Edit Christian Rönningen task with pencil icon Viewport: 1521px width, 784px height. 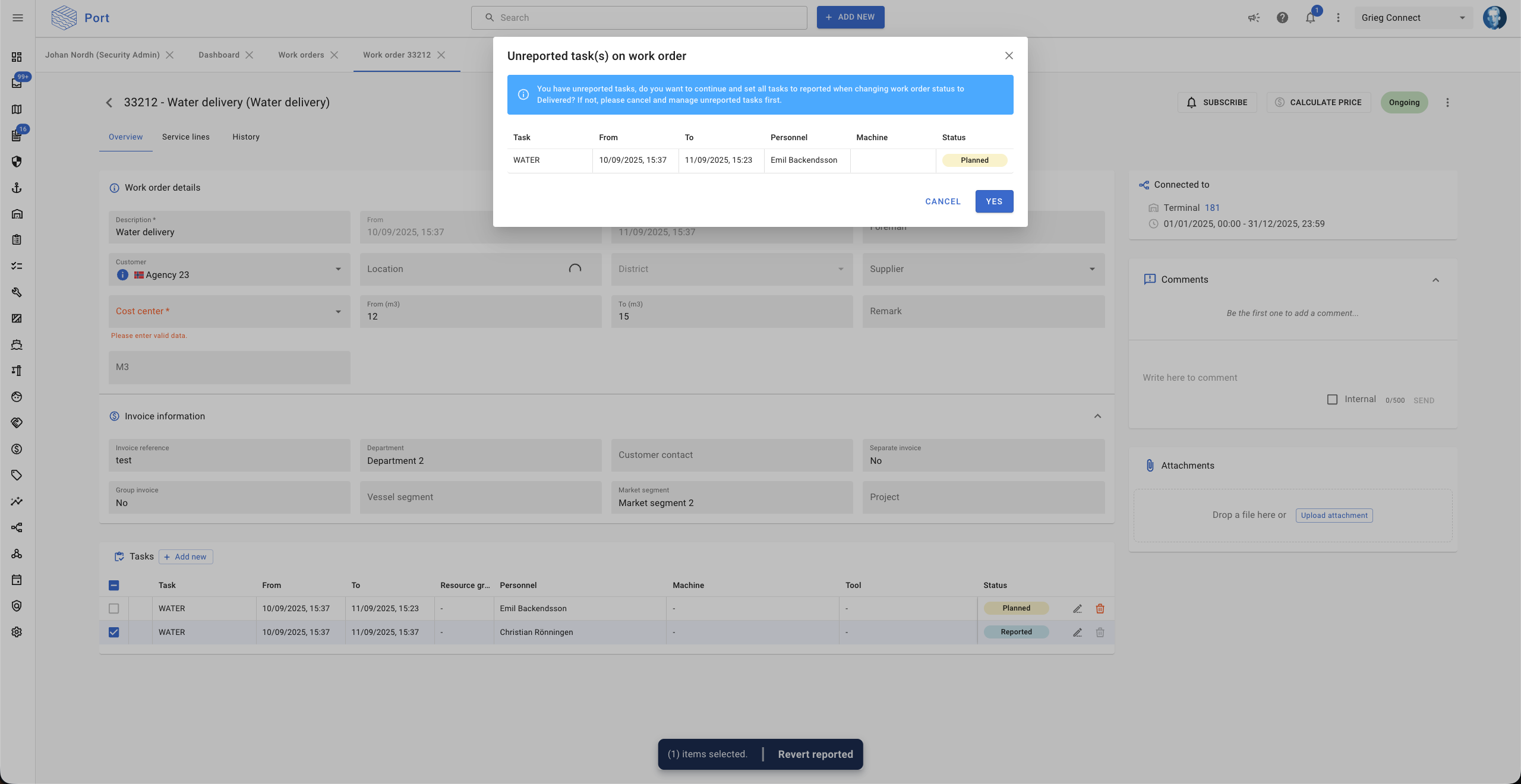[x=1077, y=633]
